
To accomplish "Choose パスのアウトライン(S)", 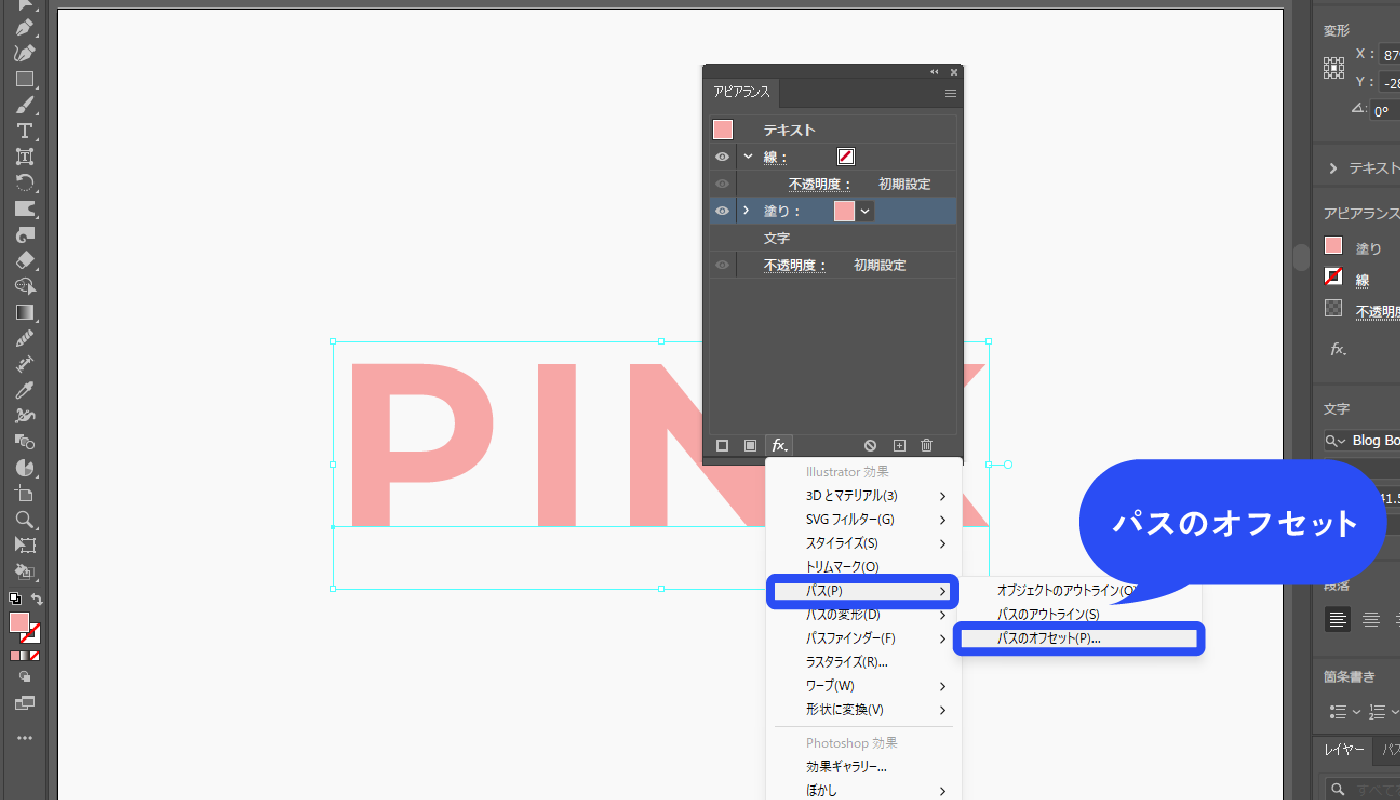I will pyautogui.click(x=1048, y=614).
